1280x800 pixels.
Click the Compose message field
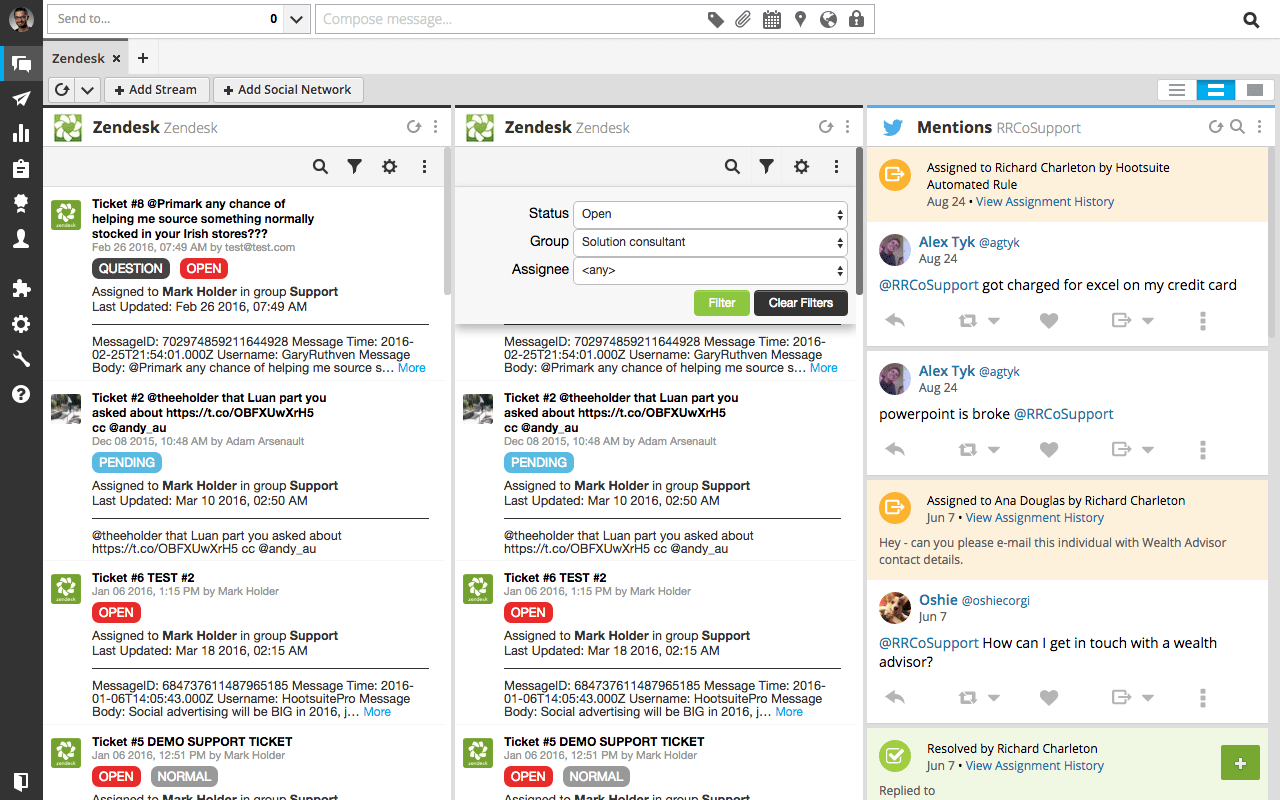(x=510, y=19)
